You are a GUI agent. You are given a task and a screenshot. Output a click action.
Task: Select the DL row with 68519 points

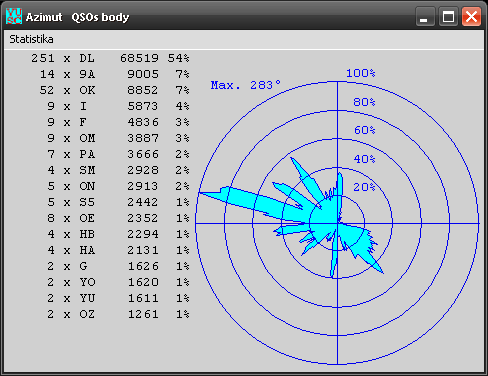coord(110,58)
